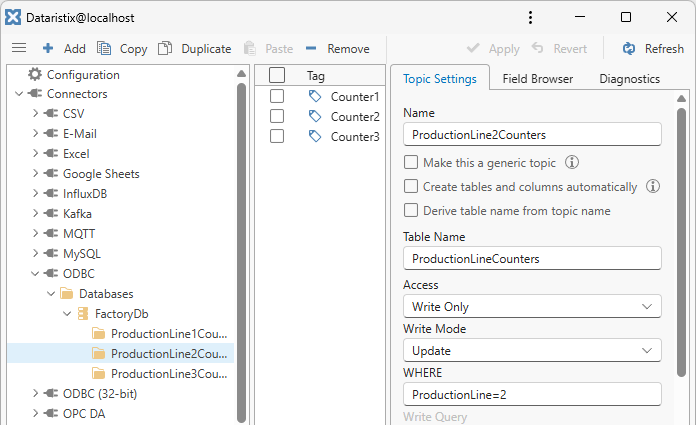
Task: Switch to the Topic Settings tab
Action: point(440,79)
